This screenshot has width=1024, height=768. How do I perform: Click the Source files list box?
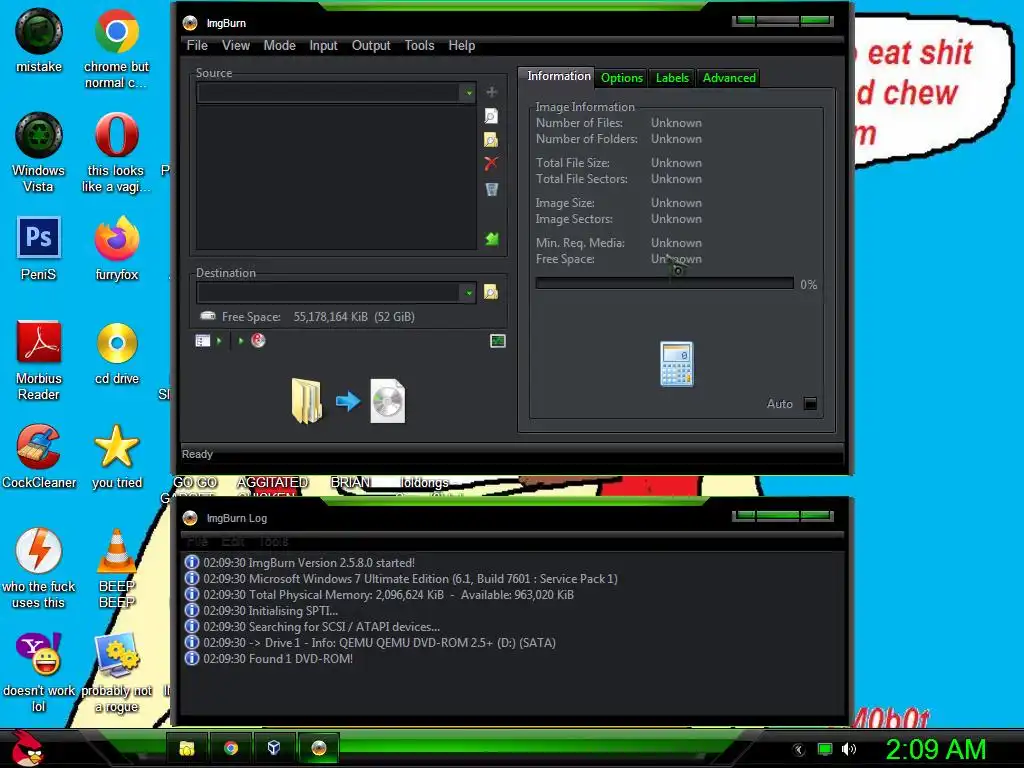(336, 176)
